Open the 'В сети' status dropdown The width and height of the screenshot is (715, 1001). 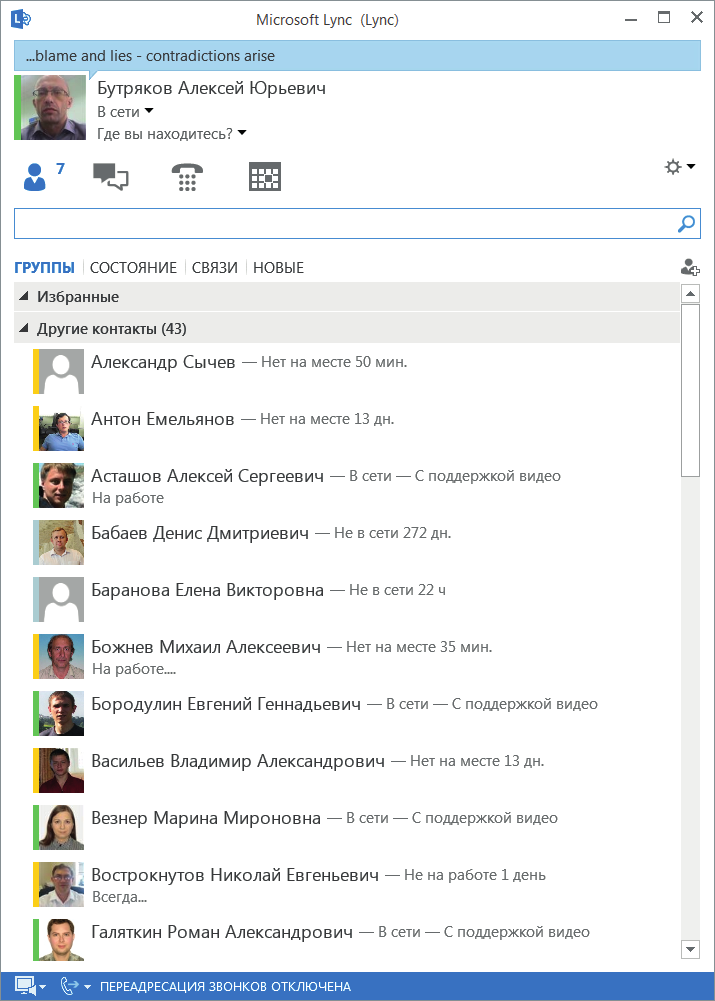(126, 112)
